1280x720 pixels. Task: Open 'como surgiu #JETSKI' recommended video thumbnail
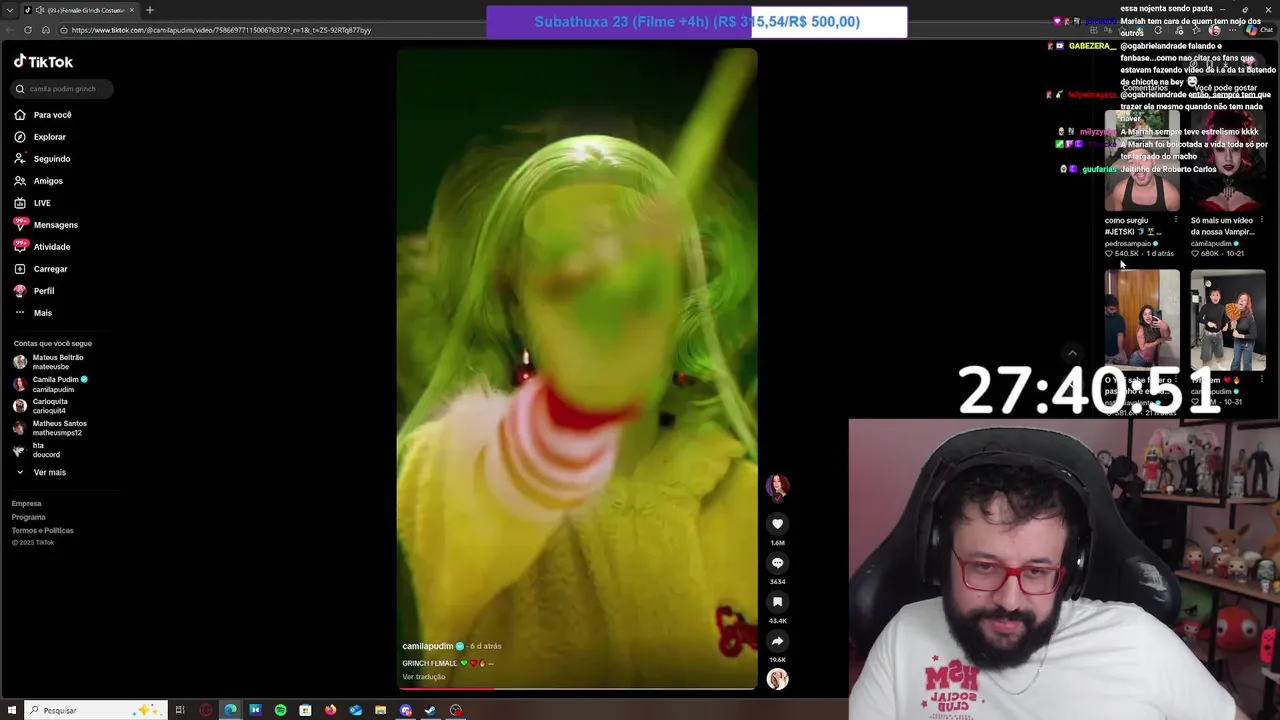click(x=1142, y=160)
